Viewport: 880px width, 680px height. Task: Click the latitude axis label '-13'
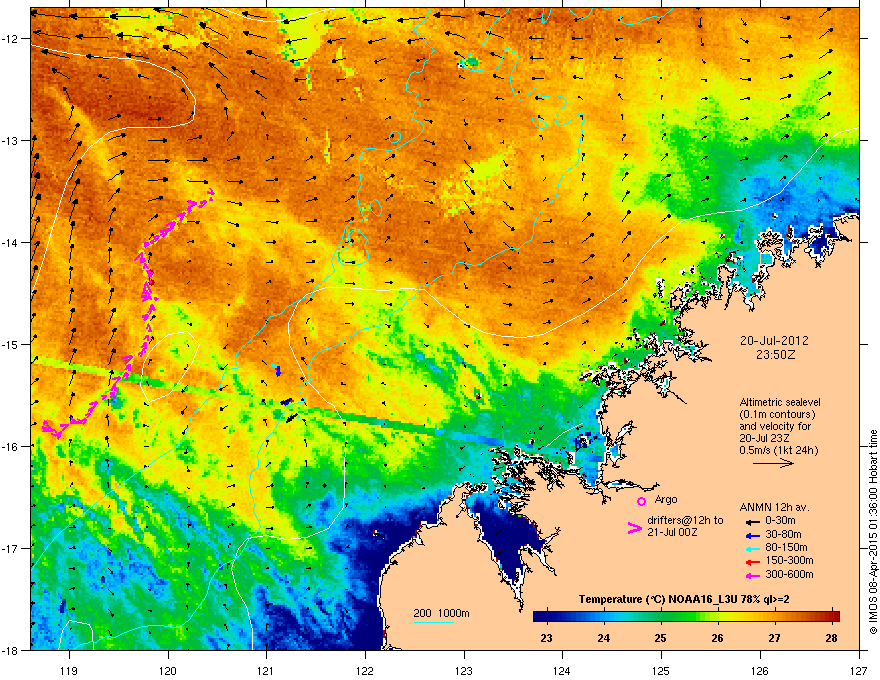point(11,141)
